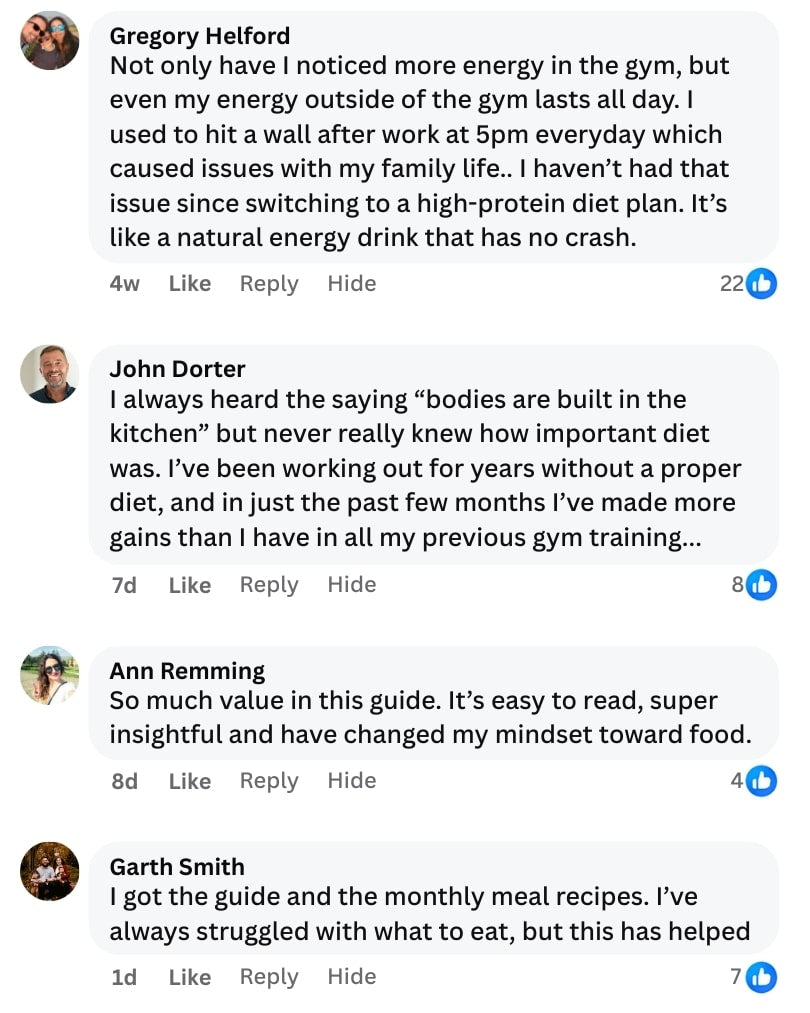
Task: Click Garth Smith's profile avatar
Action: pyautogui.click(x=49, y=871)
